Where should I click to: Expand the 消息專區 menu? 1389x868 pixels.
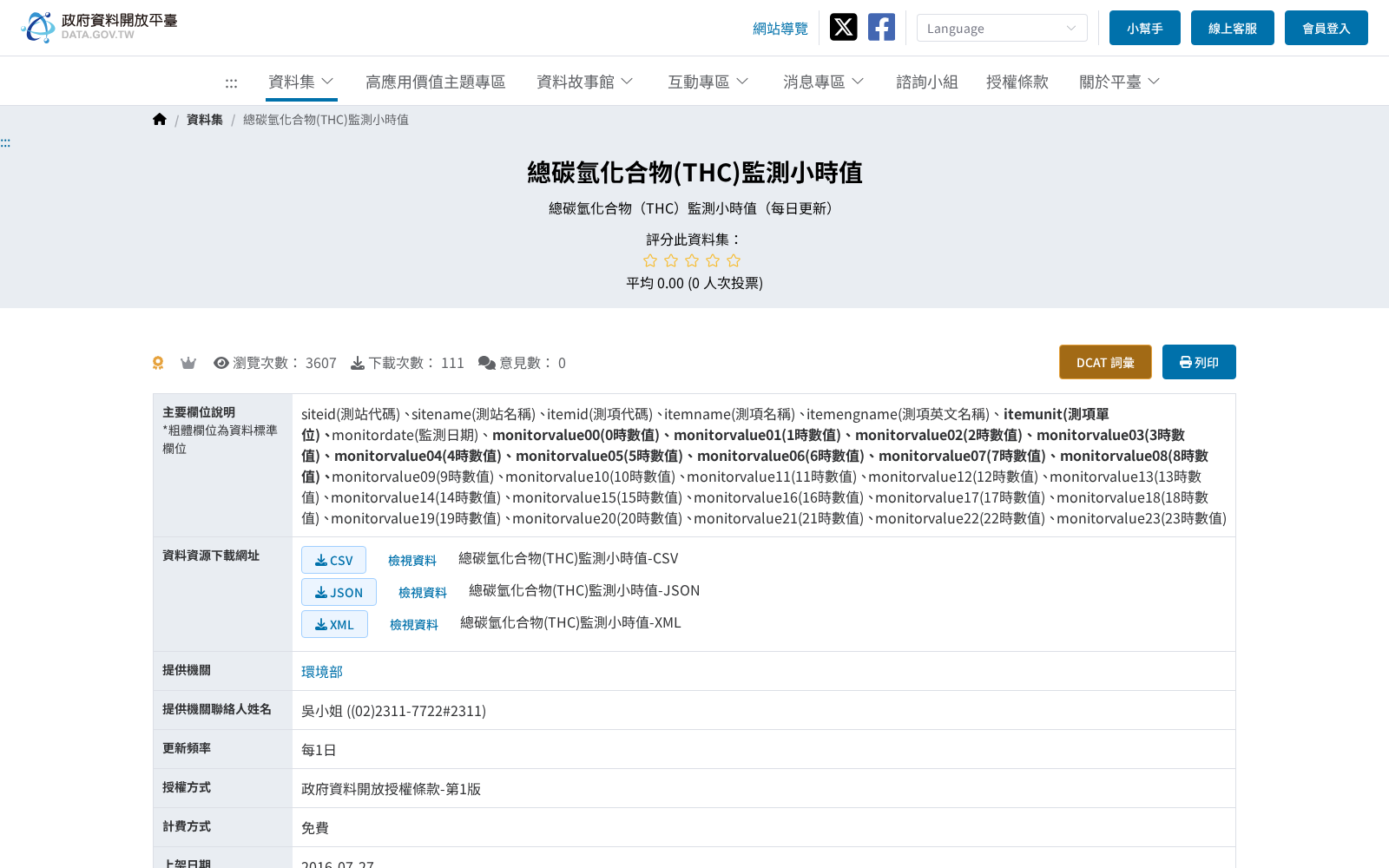coord(824,82)
